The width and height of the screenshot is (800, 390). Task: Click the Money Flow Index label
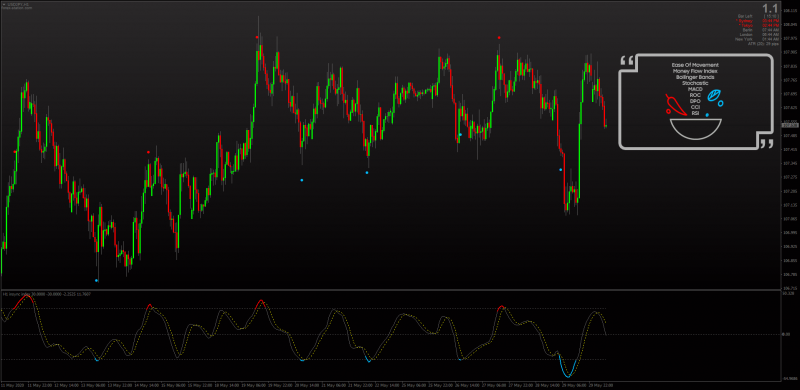695,71
